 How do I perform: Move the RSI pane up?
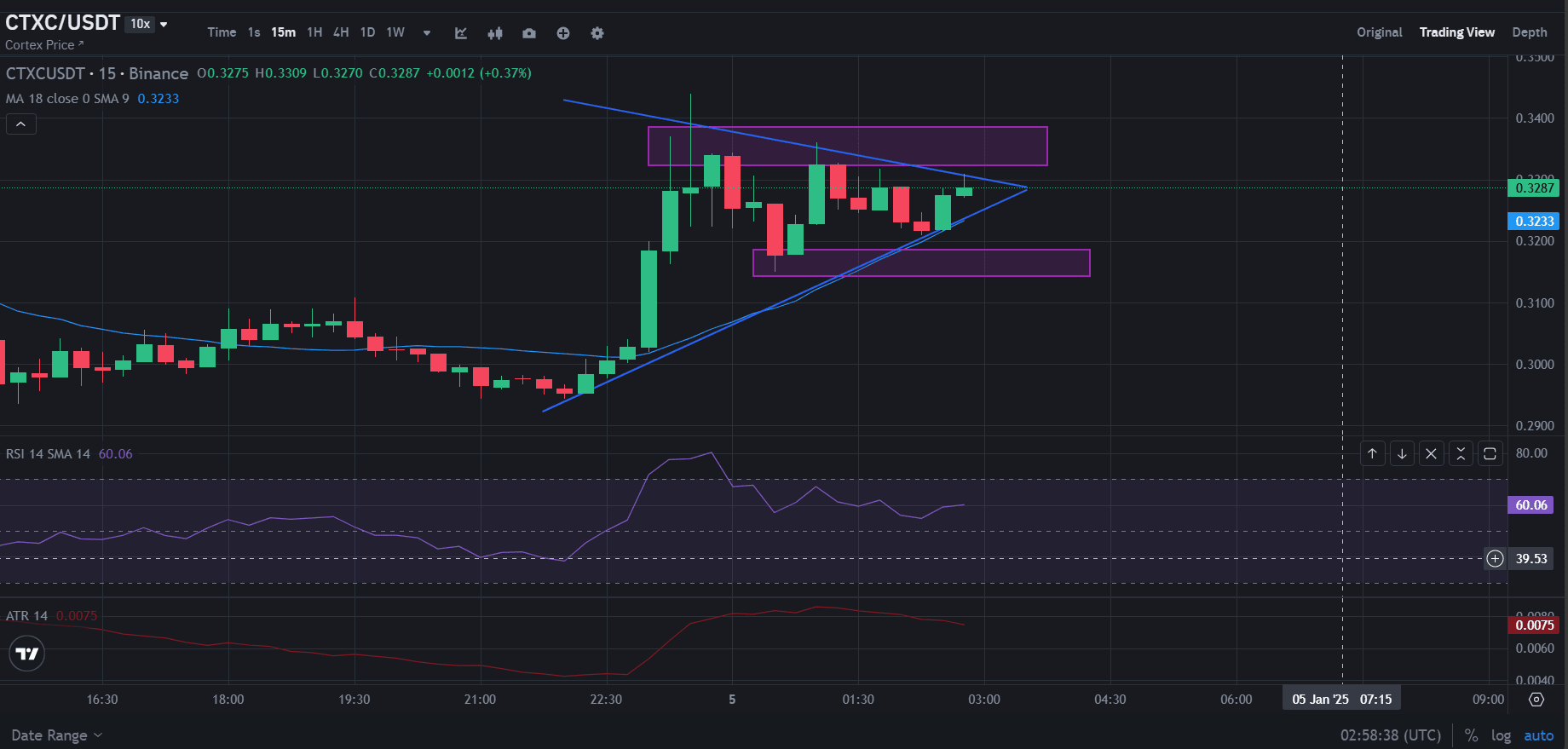[1372, 453]
